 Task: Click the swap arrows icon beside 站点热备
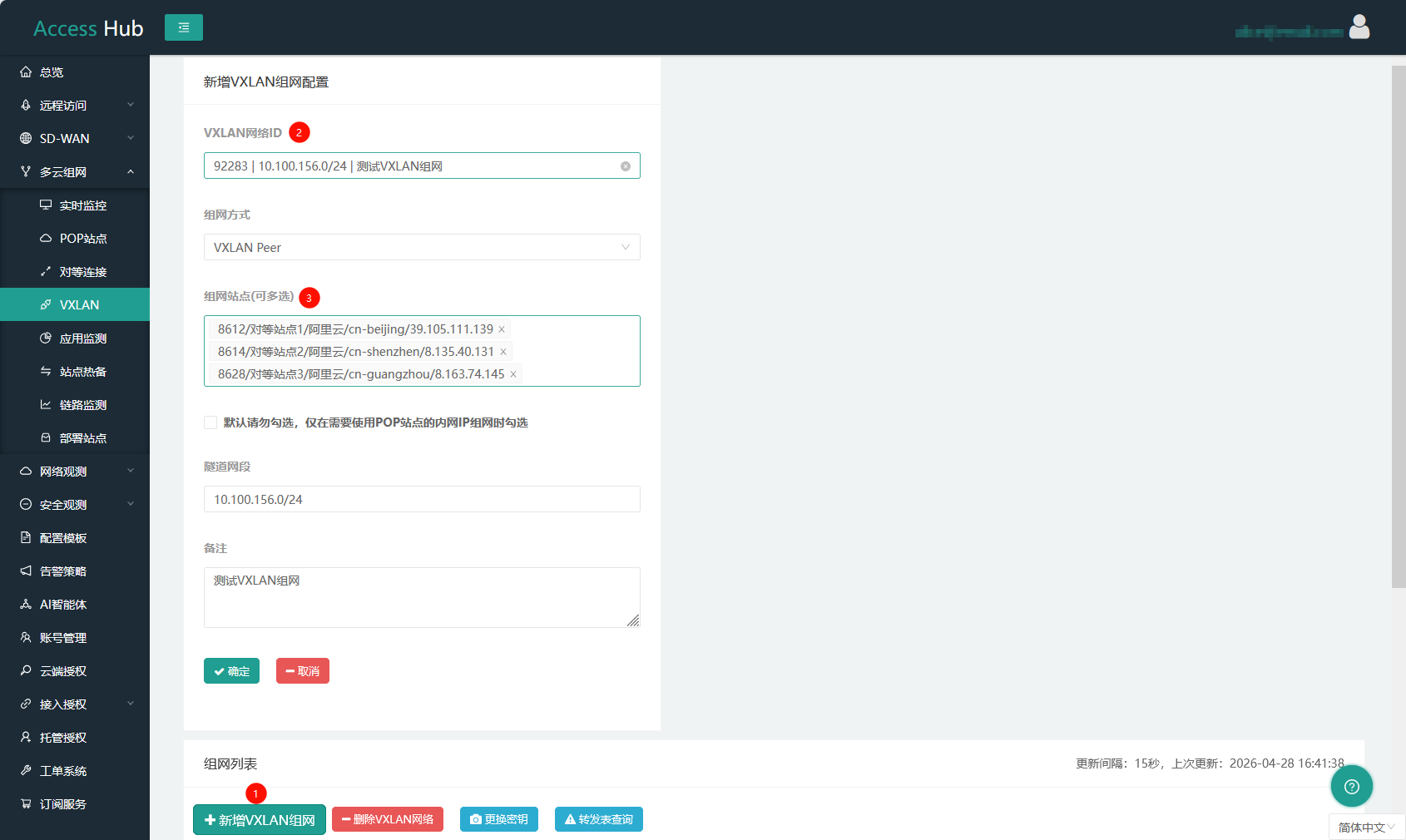pyautogui.click(x=46, y=372)
